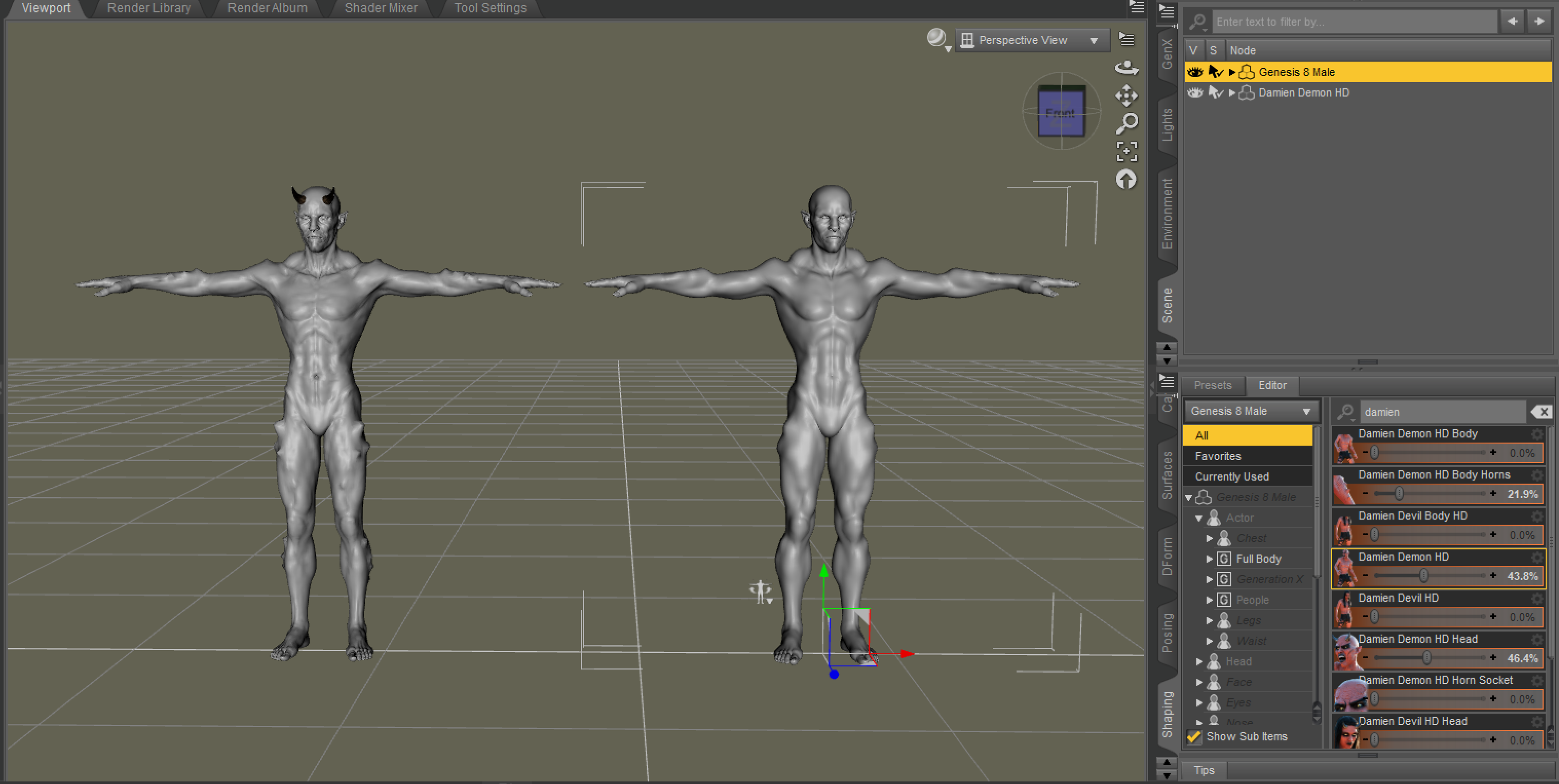The image size is (1559, 784).
Task: Open gear settings for Damien Demon HD Head
Action: [x=1538, y=639]
